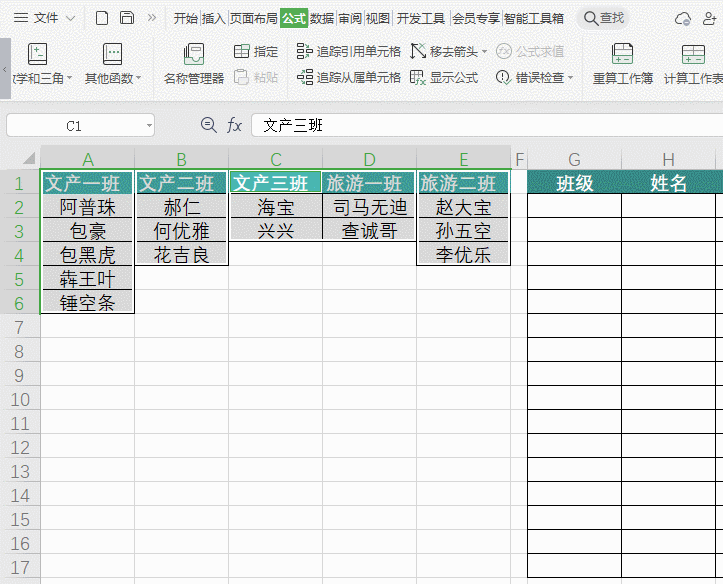Select cell 文产一班
The width and height of the screenshot is (723, 584).
pyautogui.click(x=88, y=183)
